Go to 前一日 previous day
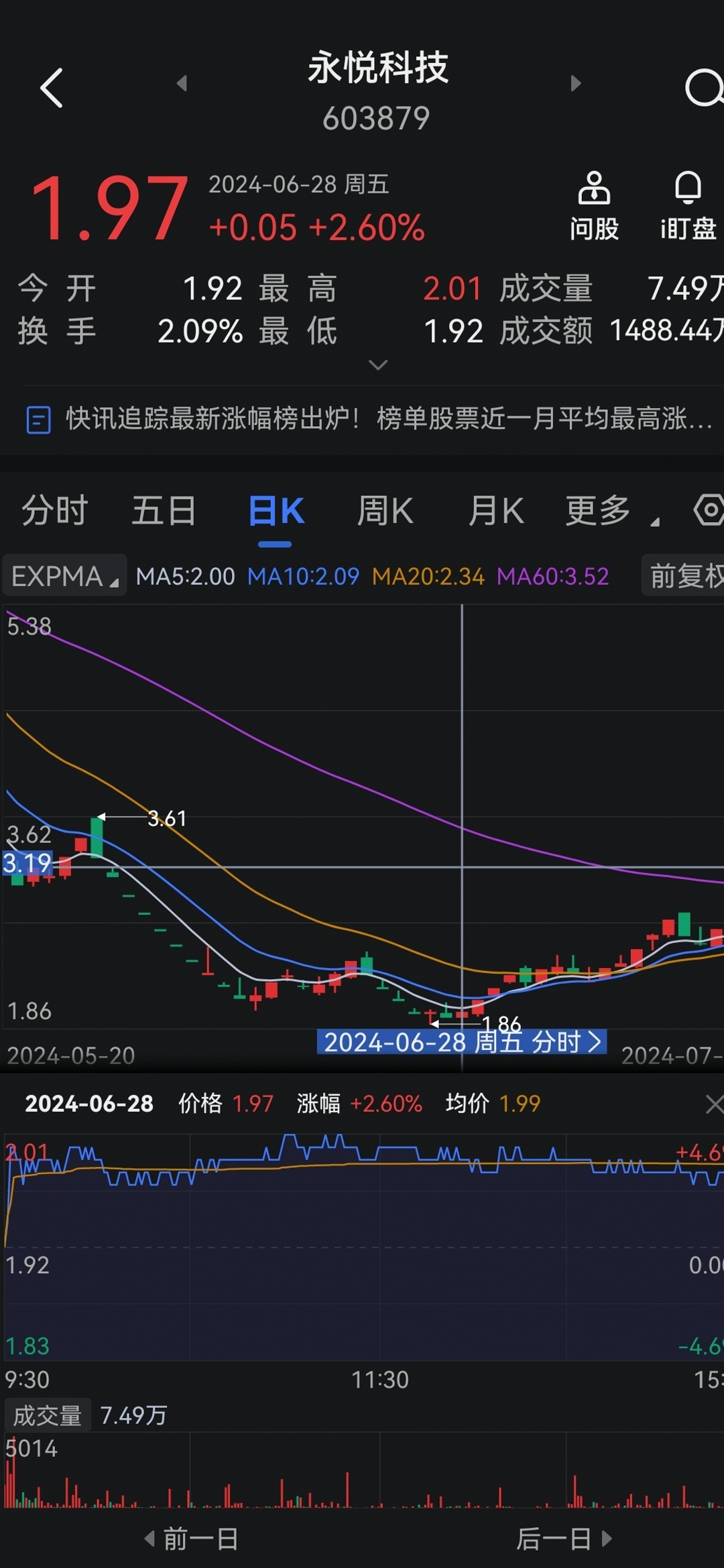The image size is (724, 1568). 192,1539
